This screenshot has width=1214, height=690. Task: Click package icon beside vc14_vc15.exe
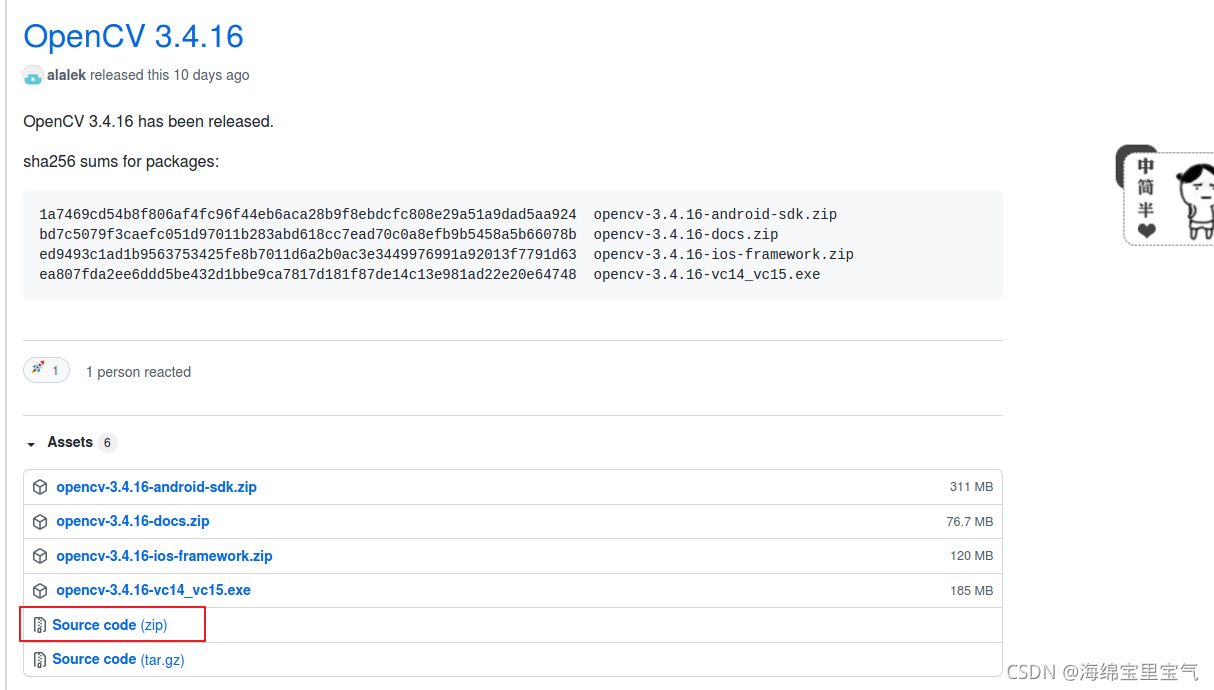pyautogui.click(x=40, y=590)
